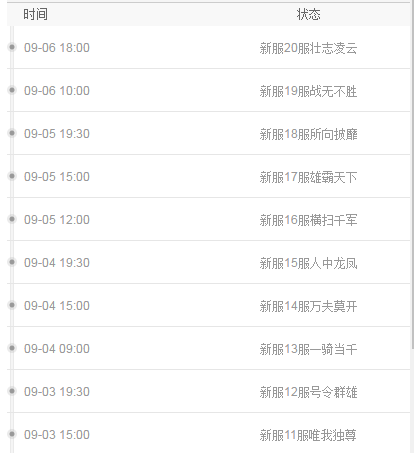Open the 新服19服战无不胜 server entry
Viewport: 414px width, 468px height.
click(x=308, y=91)
